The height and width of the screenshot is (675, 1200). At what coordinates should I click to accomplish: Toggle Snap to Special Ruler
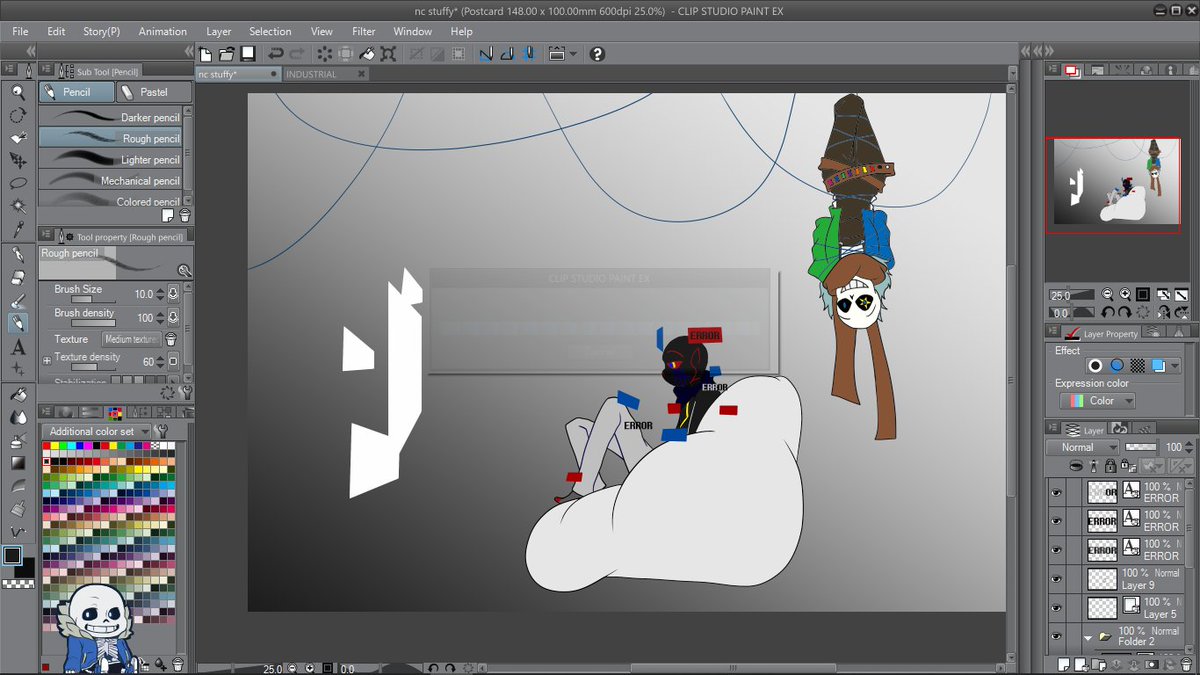tap(507, 54)
